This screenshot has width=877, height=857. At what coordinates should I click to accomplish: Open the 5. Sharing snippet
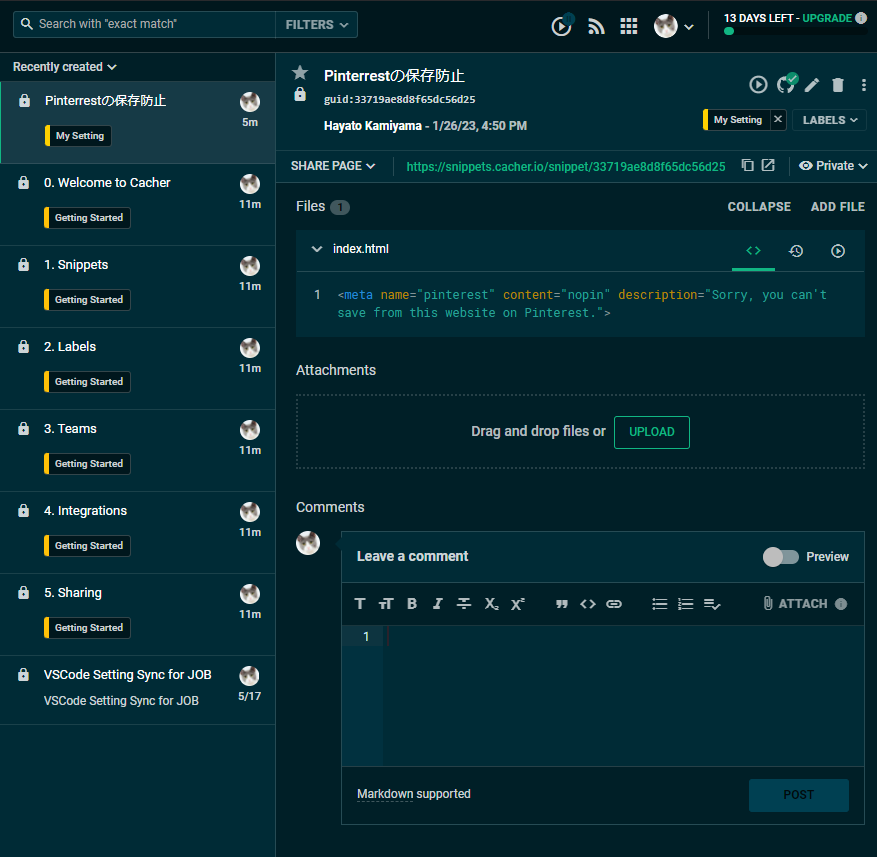(x=138, y=614)
